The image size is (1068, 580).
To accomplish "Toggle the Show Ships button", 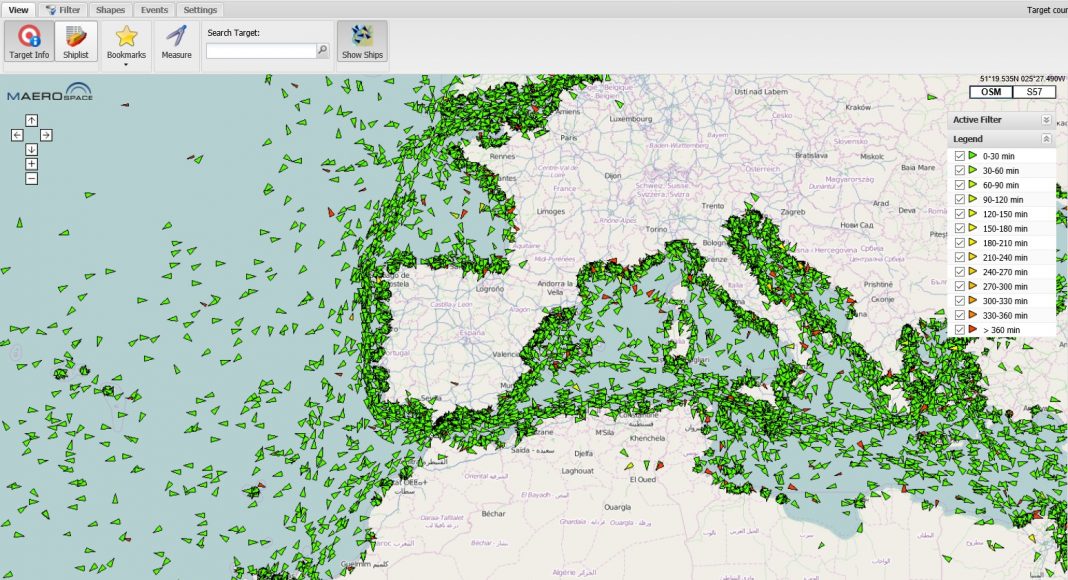I will (361, 42).
